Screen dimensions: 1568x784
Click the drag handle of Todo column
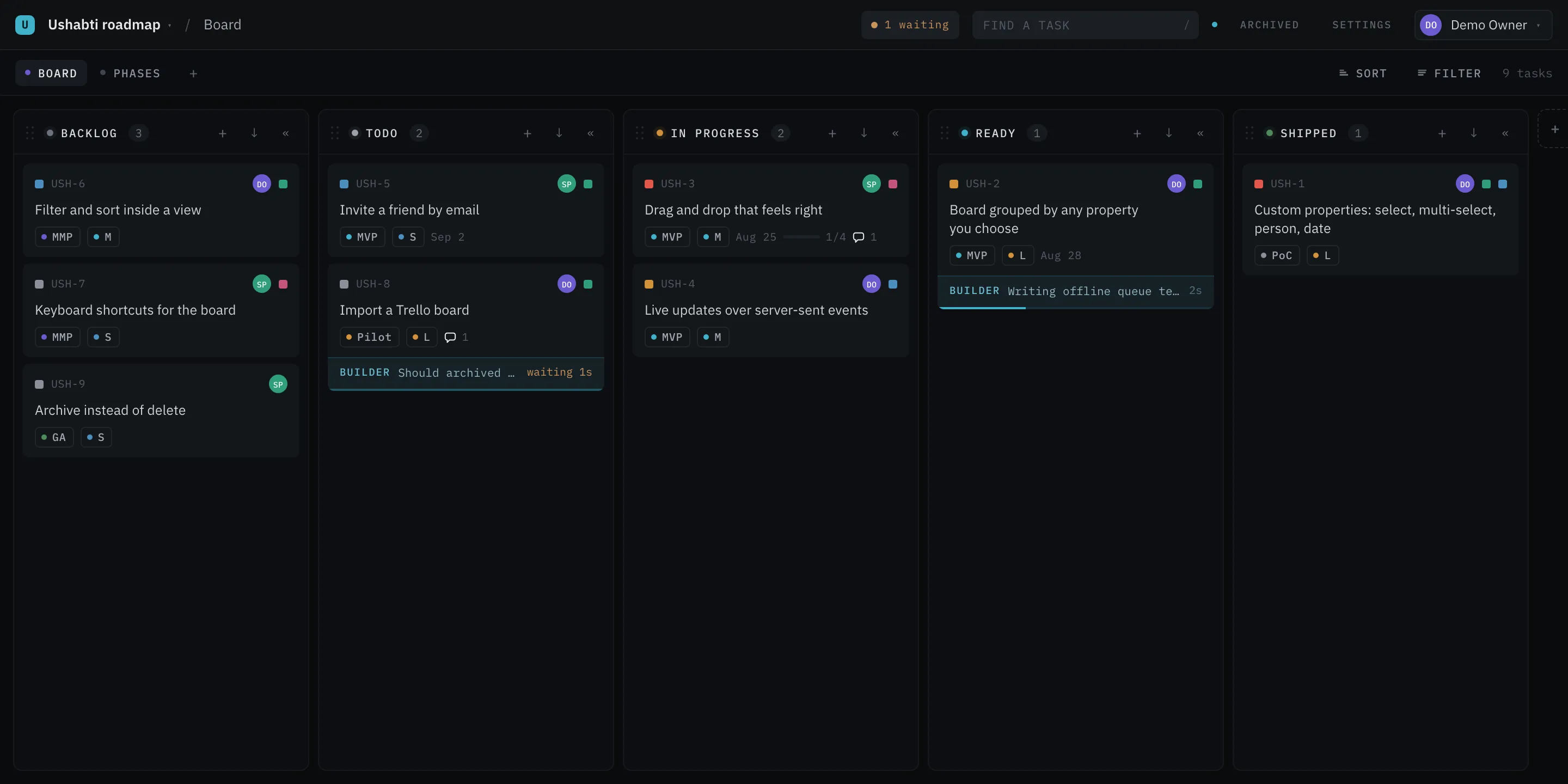click(x=335, y=133)
